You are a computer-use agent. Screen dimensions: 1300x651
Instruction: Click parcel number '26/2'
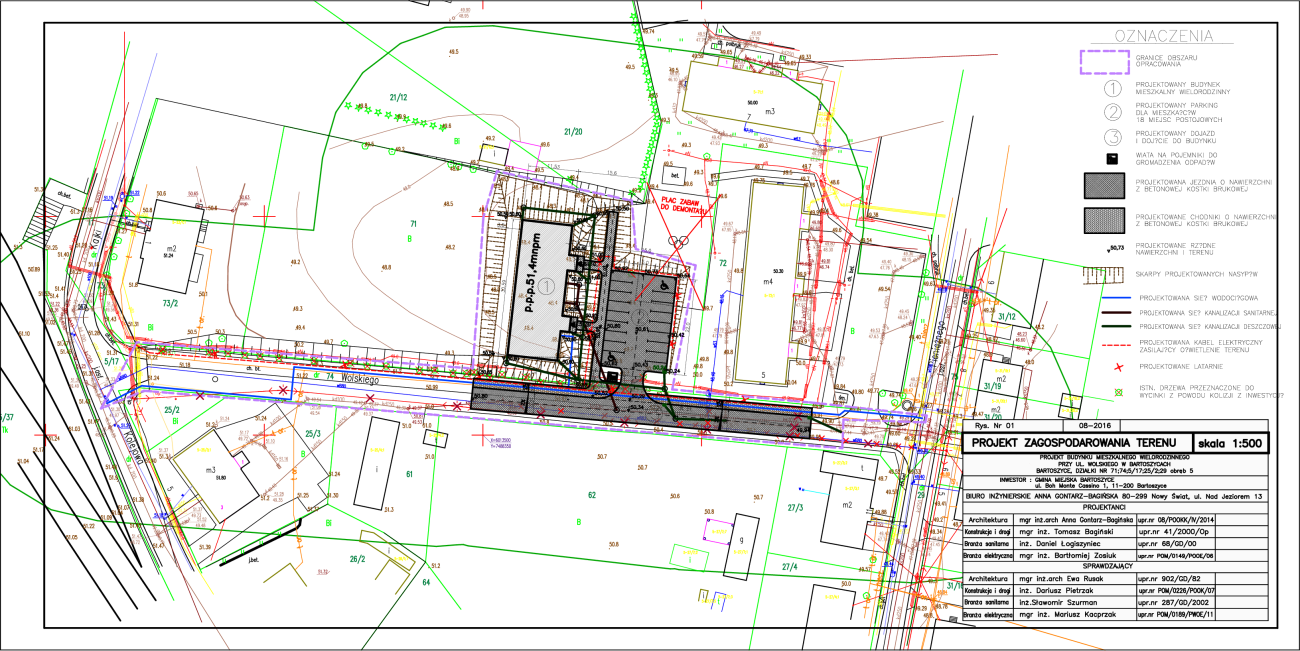click(357, 560)
